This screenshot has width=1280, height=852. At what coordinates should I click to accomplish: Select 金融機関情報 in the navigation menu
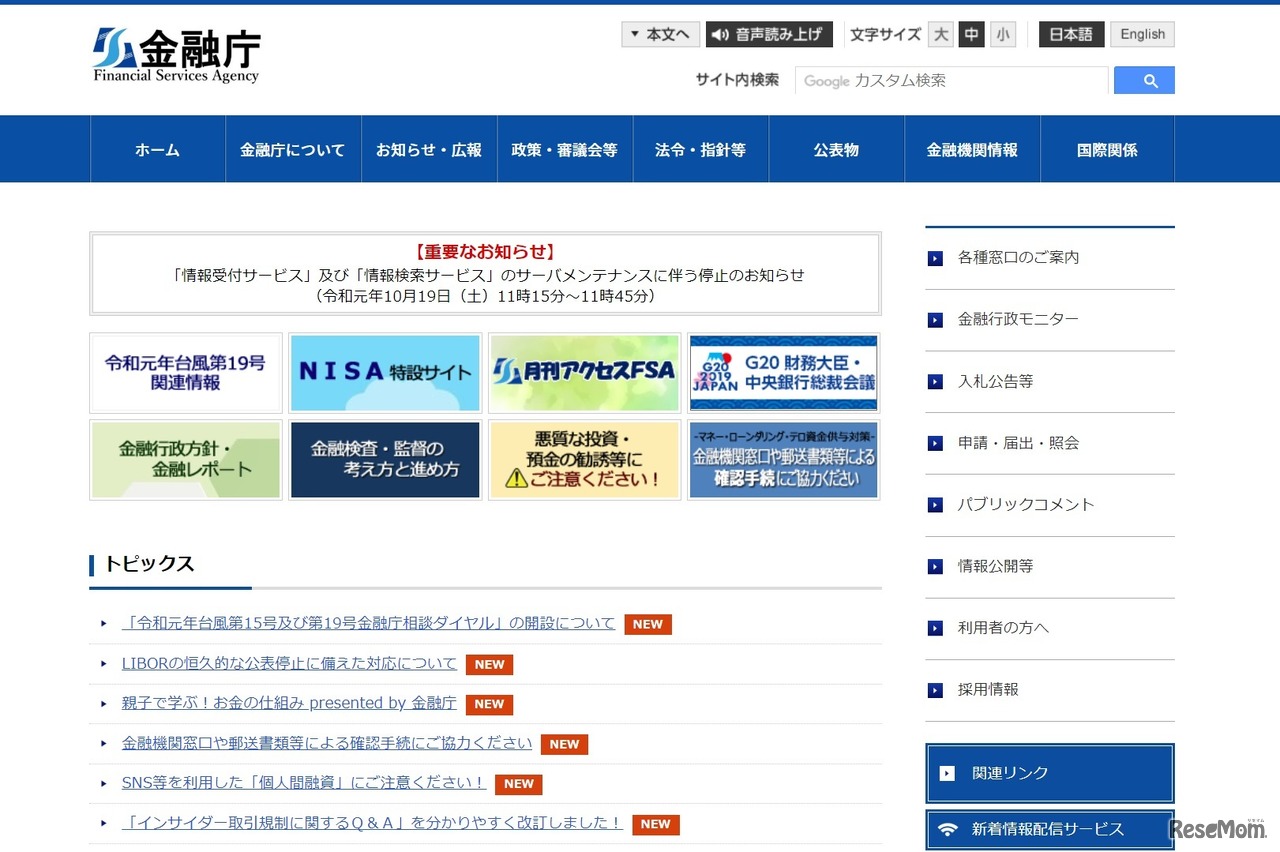973,148
